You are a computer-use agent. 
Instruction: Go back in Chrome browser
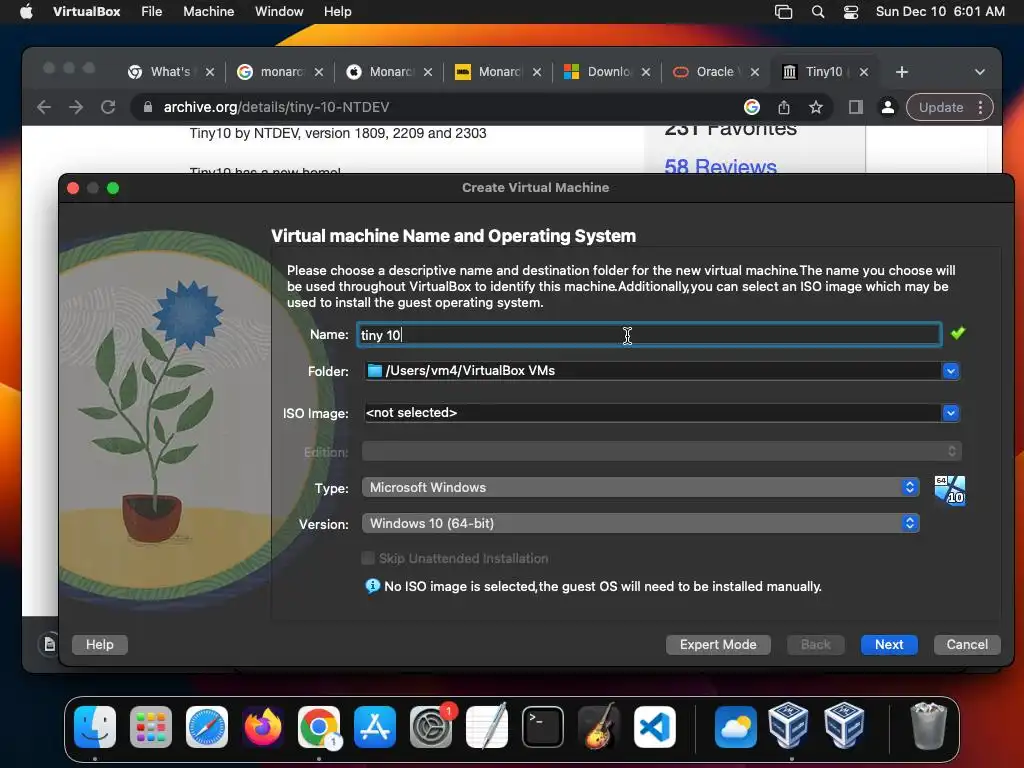pos(44,107)
